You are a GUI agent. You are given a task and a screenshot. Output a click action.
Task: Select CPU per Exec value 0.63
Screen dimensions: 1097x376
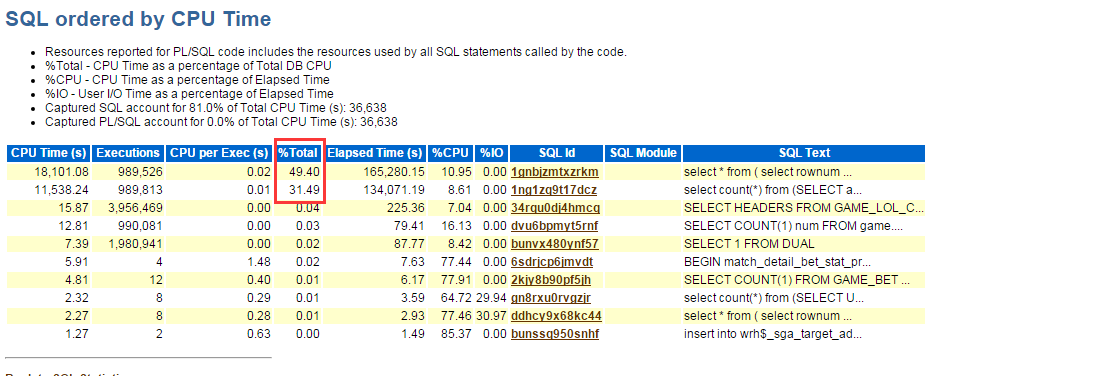(259, 334)
